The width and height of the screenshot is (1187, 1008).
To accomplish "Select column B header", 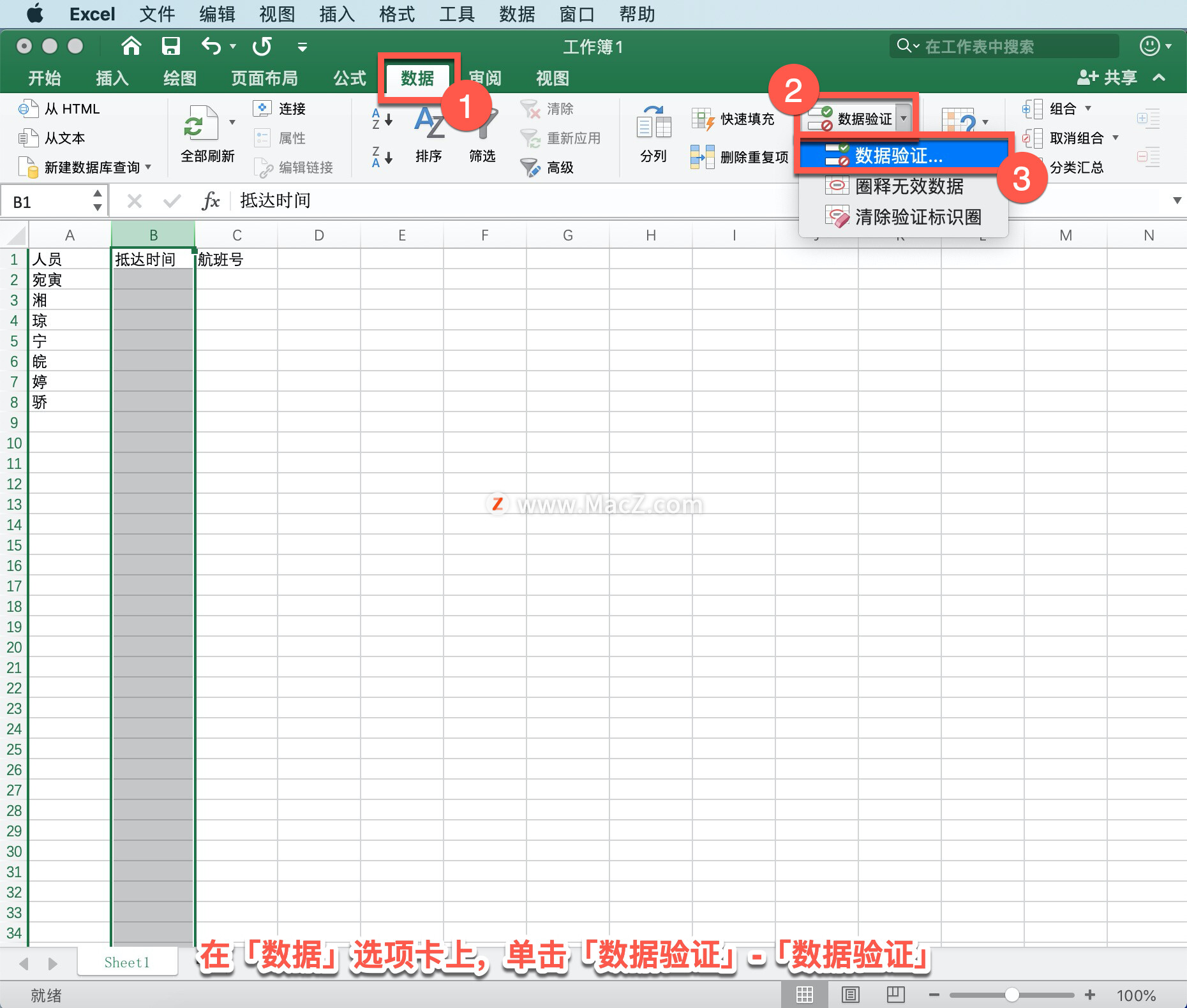I will [x=153, y=235].
